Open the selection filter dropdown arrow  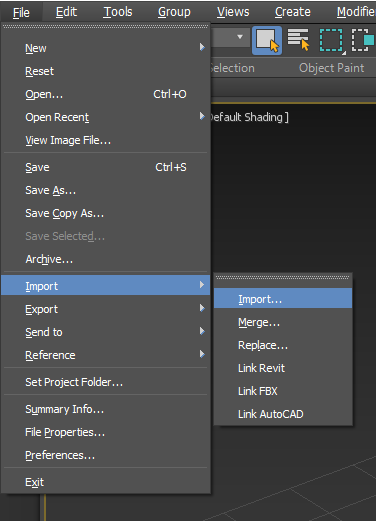tap(240, 37)
